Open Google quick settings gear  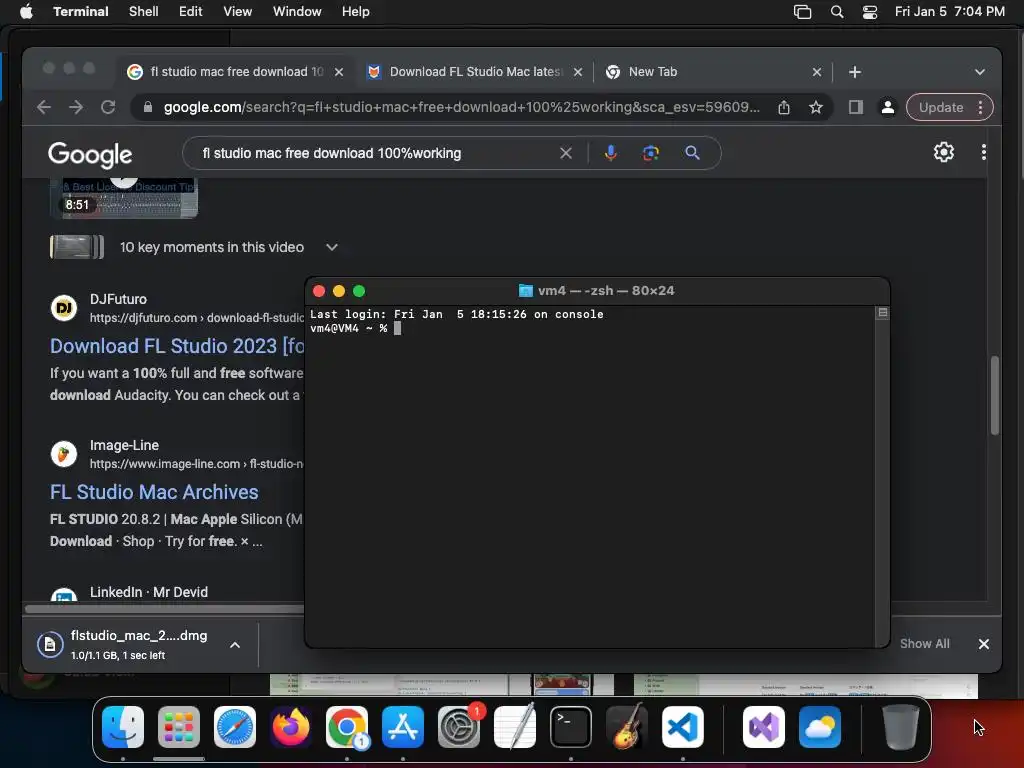(x=944, y=152)
